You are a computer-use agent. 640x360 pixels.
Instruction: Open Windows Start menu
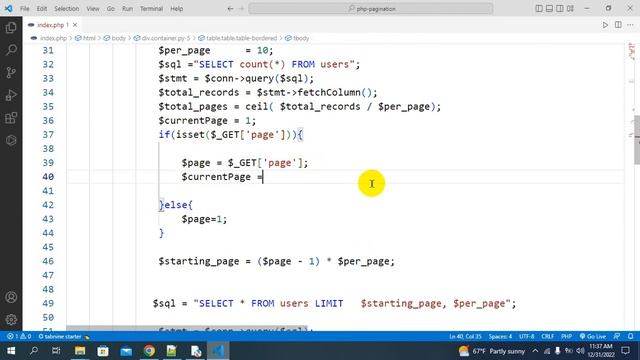pos(11,351)
